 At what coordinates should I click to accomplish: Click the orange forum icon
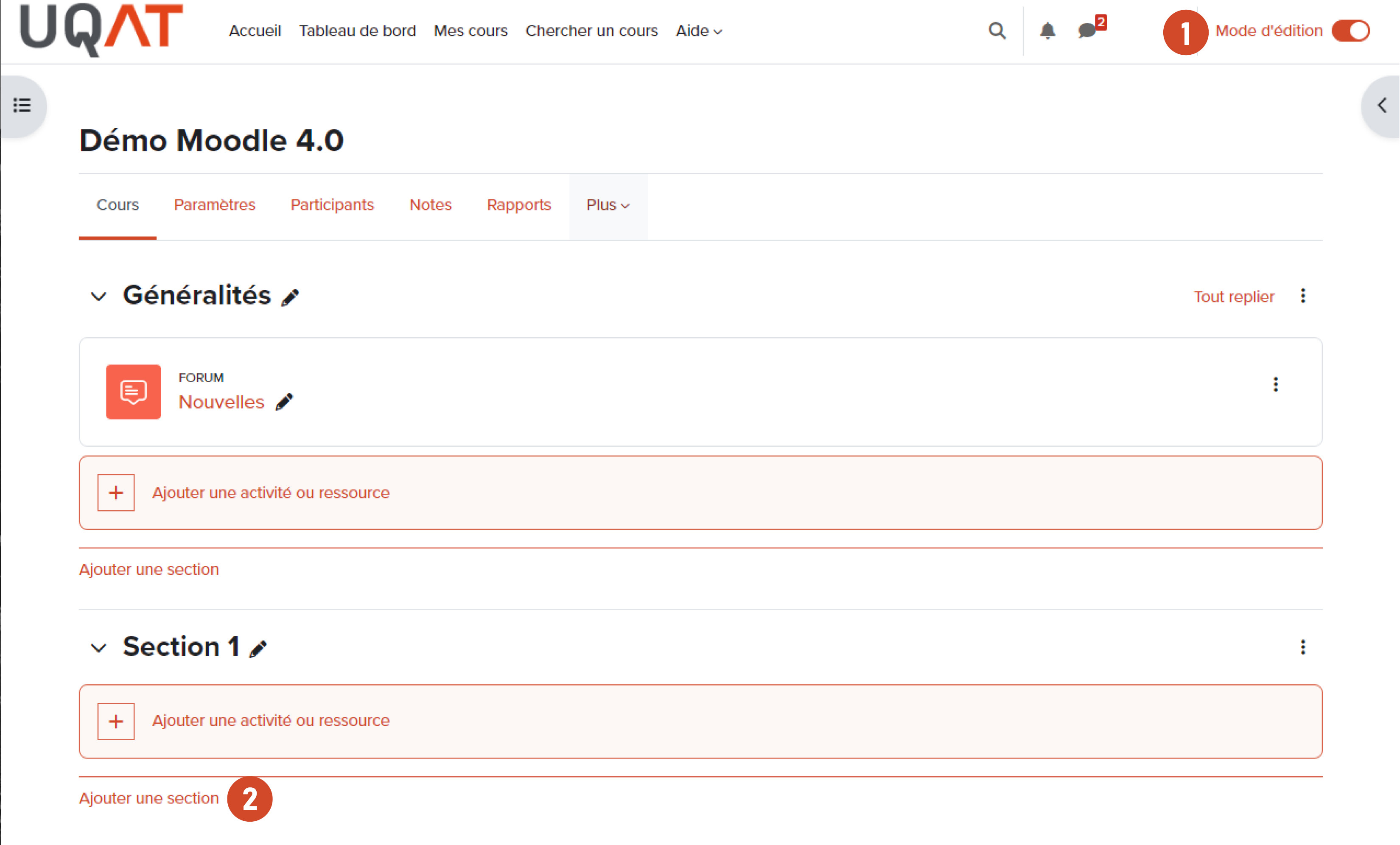coord(134,392)
